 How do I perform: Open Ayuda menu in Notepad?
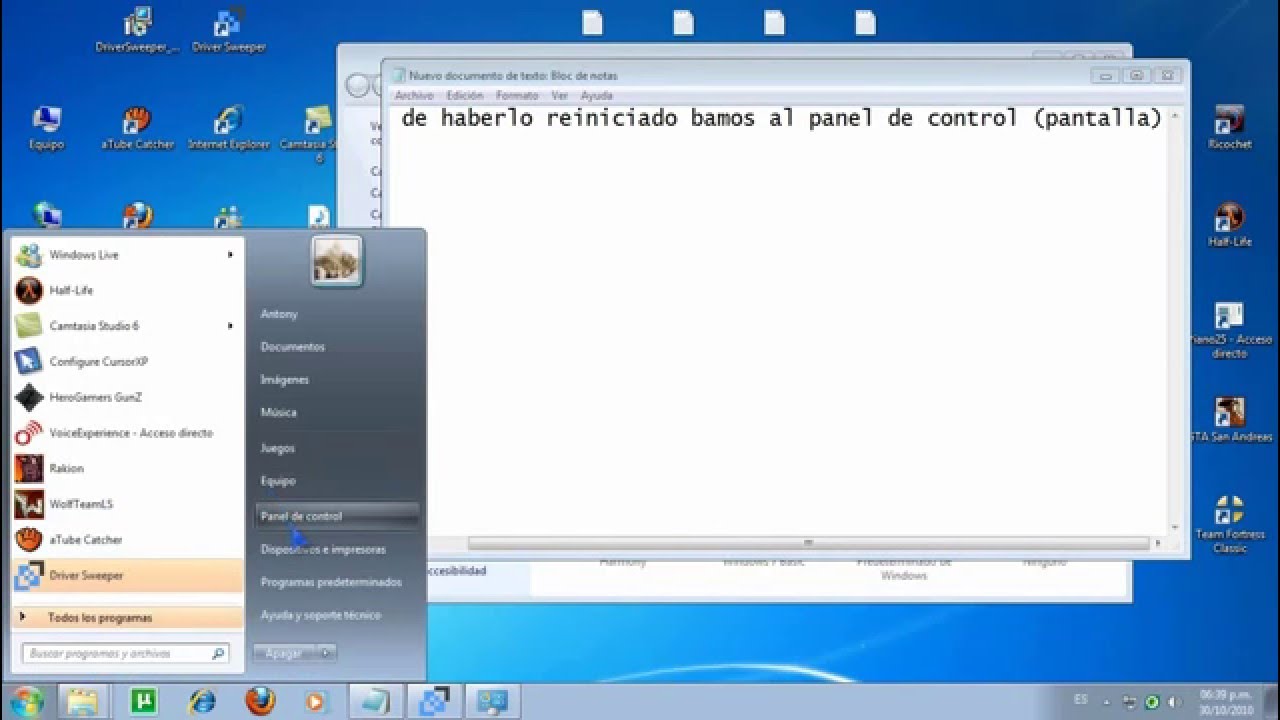[x=597, y=96]
